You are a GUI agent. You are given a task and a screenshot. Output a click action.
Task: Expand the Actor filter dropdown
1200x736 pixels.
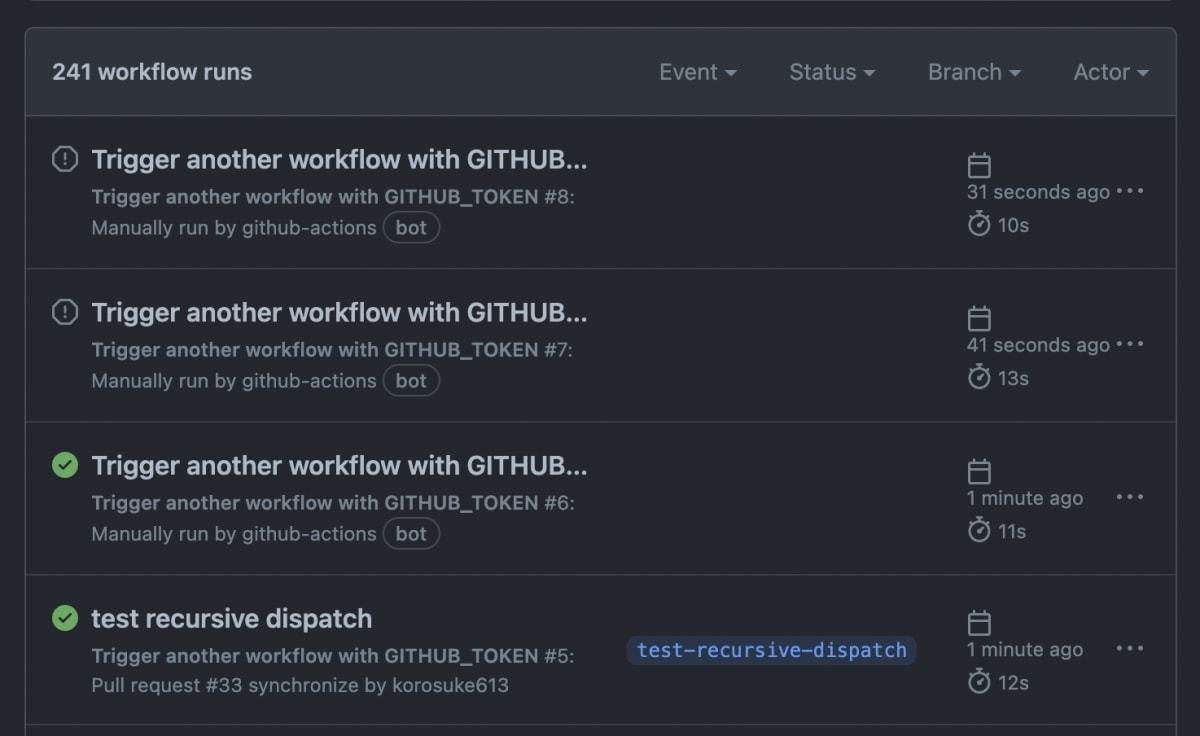tap(1110, 72)
